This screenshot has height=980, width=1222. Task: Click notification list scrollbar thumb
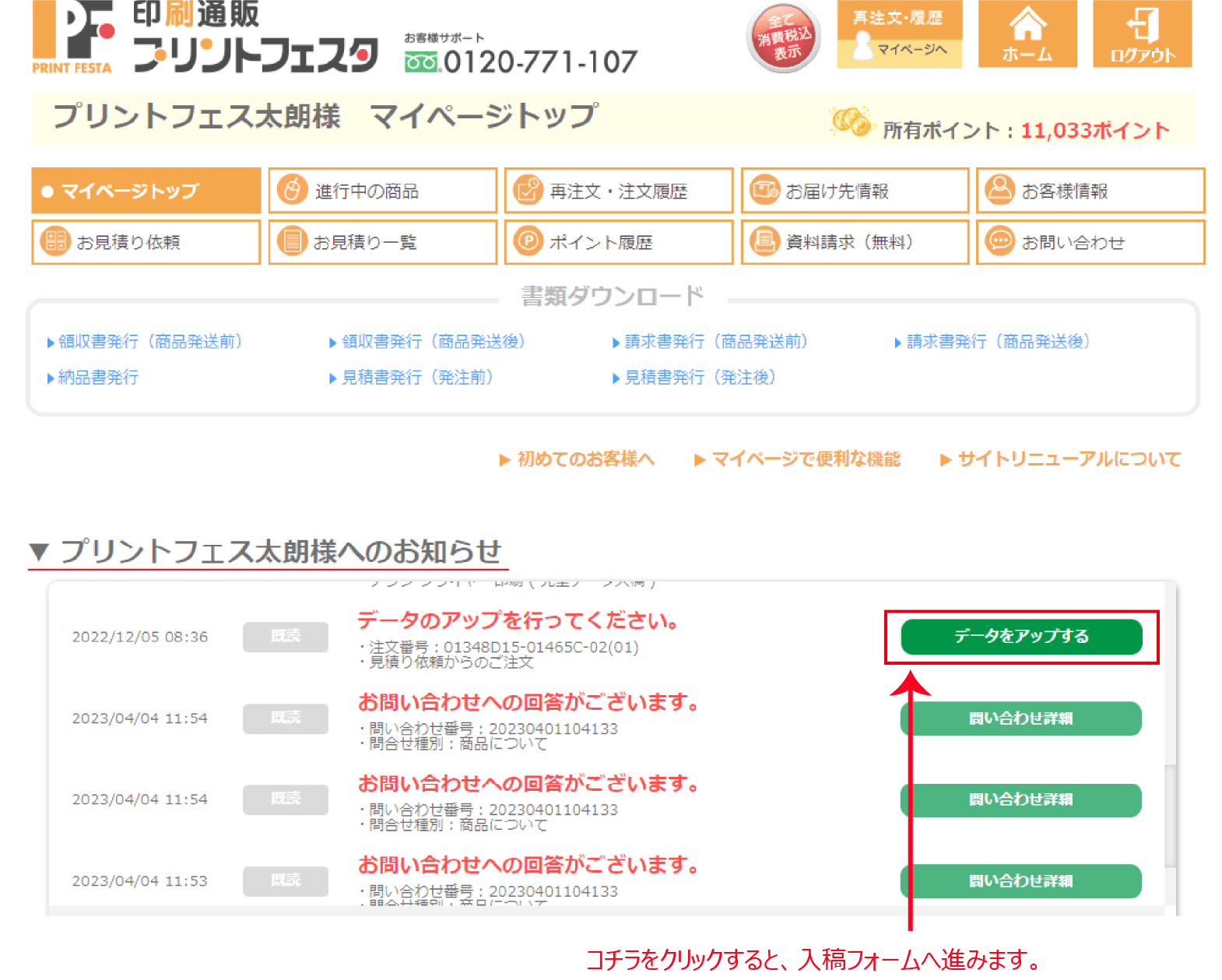point(1170,815)
